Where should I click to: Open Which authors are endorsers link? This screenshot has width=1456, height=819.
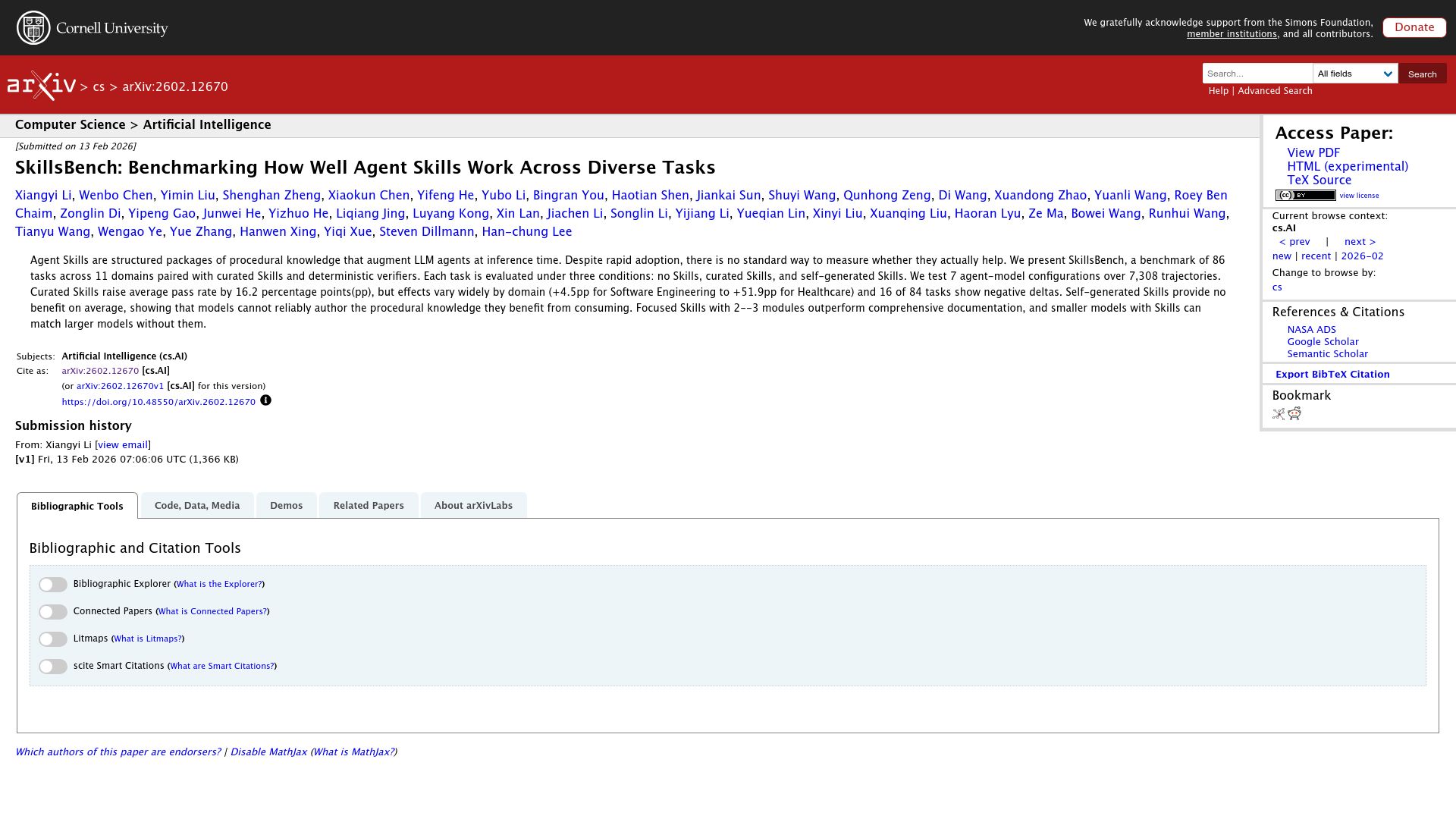[118, 752]
